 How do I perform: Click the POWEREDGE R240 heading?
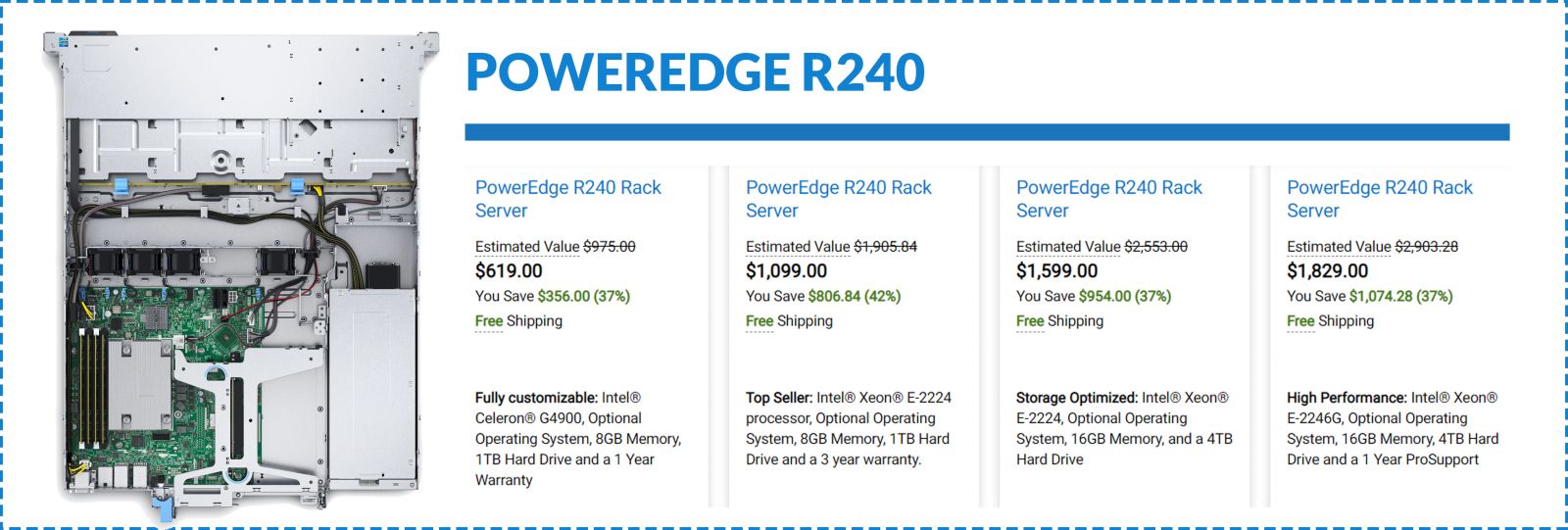click(x=695, y=72)
